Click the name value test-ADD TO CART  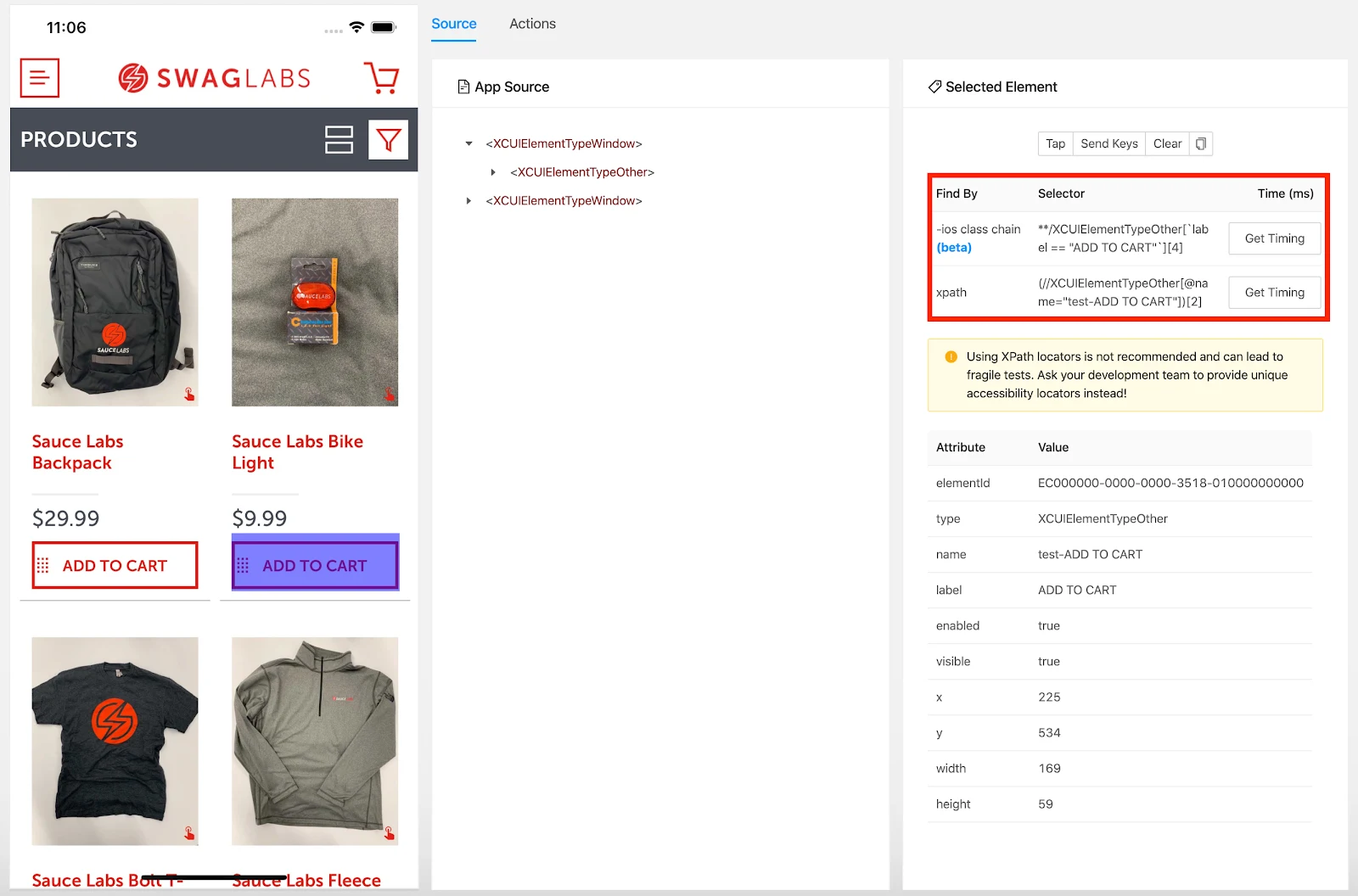point(1090,554)
